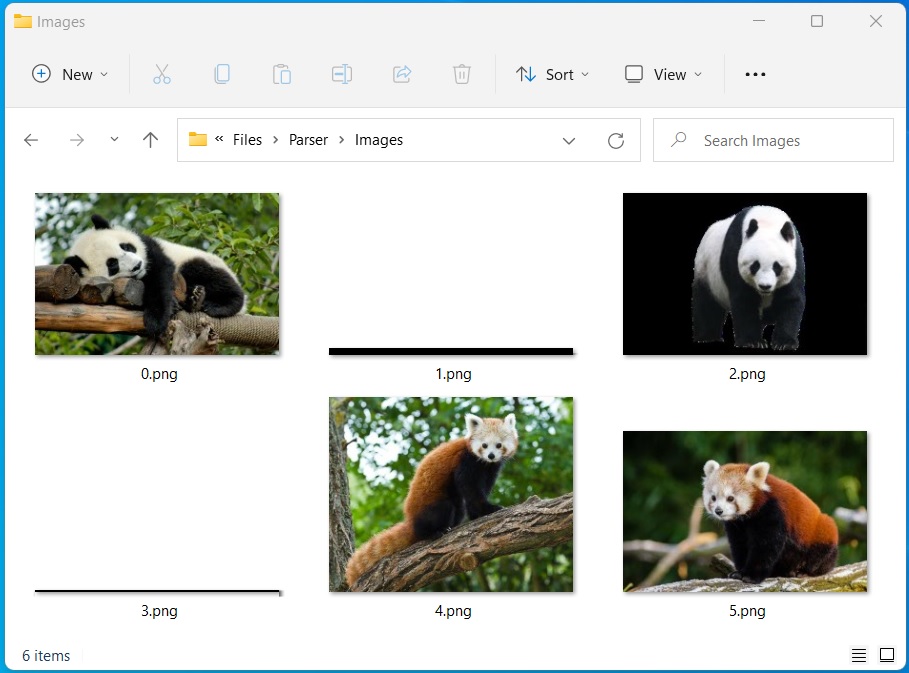Click the Files breadcrumb link
909x673 pixels.
click(x=246, y=140)
